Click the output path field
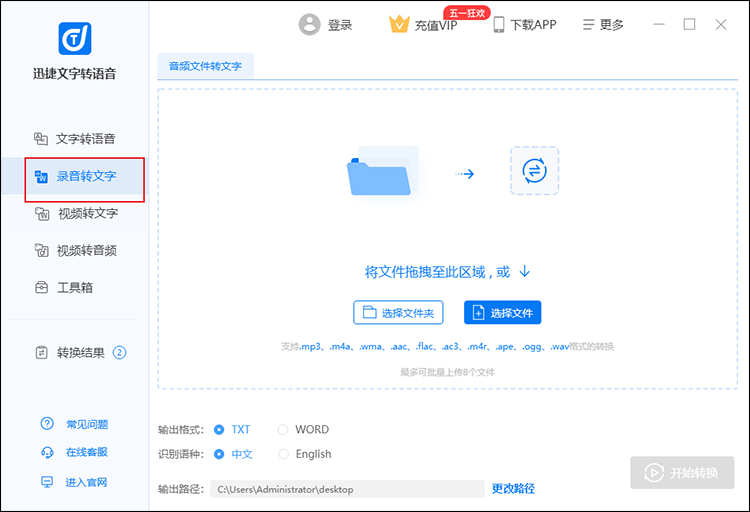The width and height of the screenshot is (750, 512). (347, 489)
